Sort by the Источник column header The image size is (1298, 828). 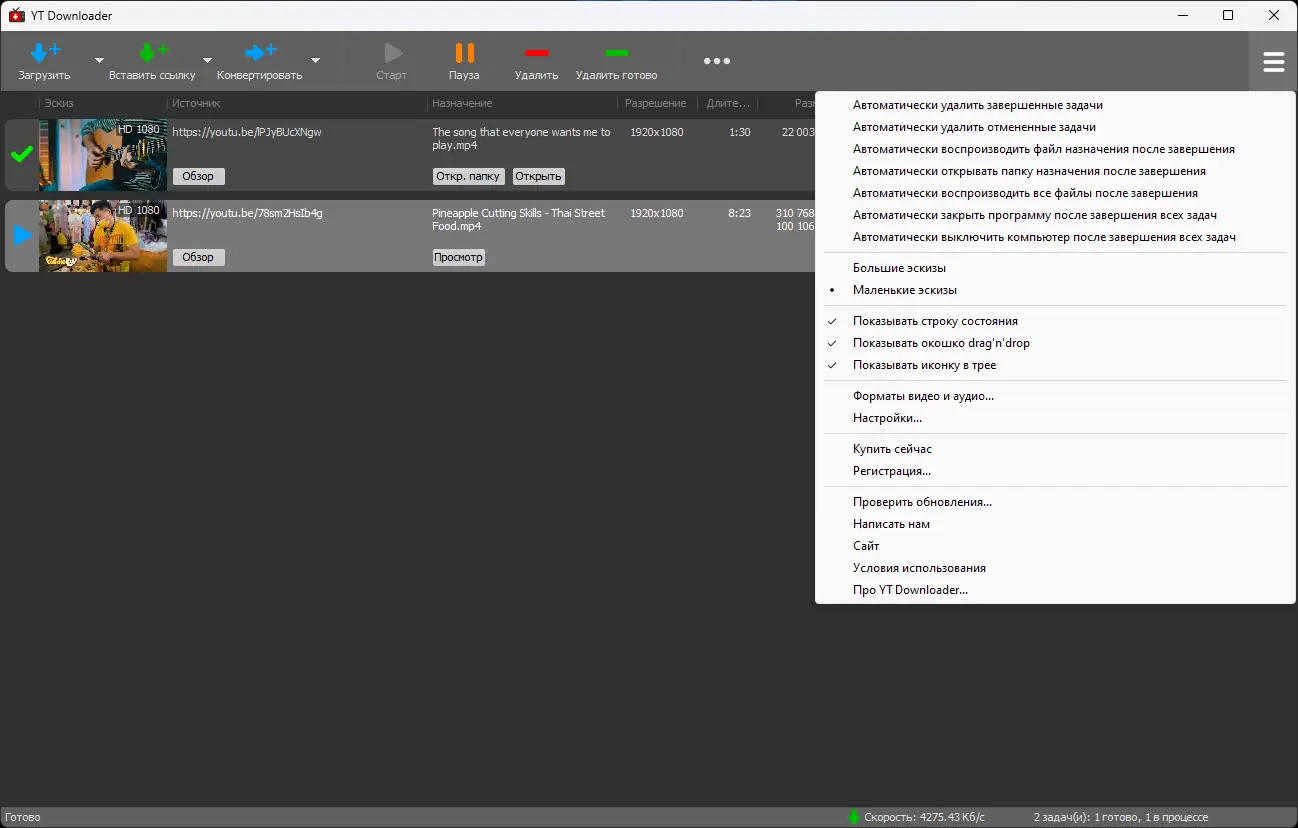tap(297, 103)
